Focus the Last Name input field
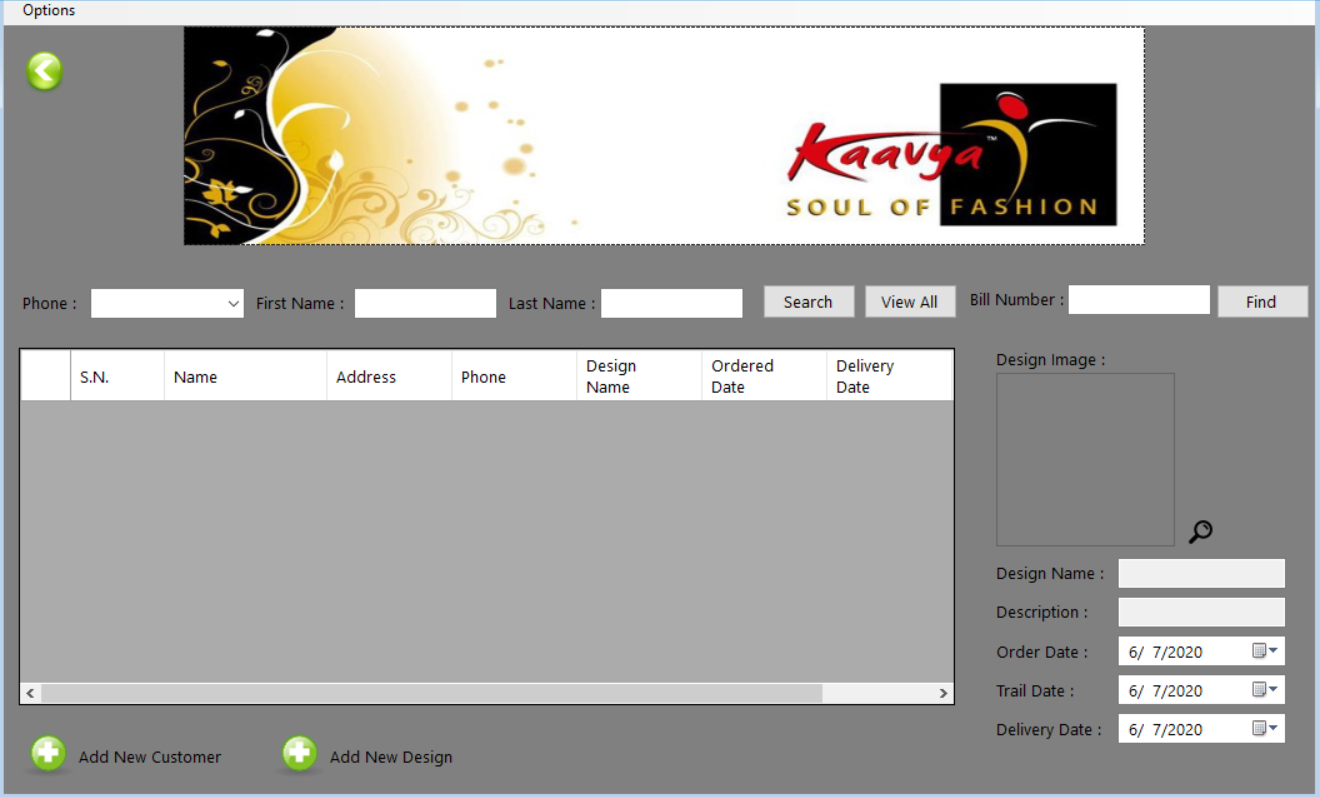This screenshot has height=797, width=1320. point(671,303)
